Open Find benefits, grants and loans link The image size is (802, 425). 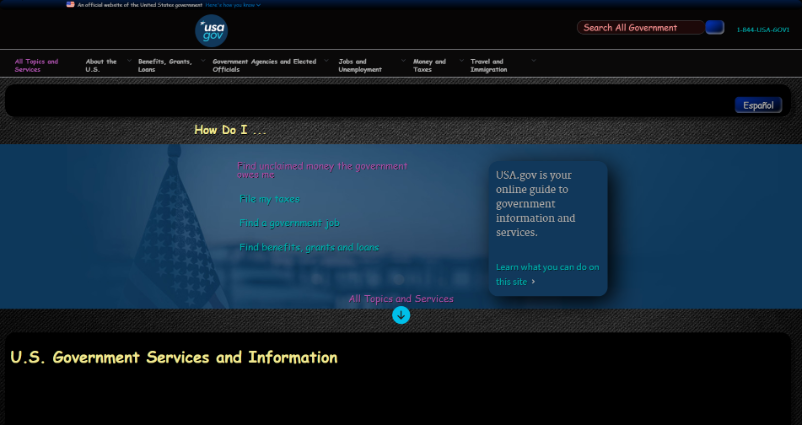(x=309, y=248)
